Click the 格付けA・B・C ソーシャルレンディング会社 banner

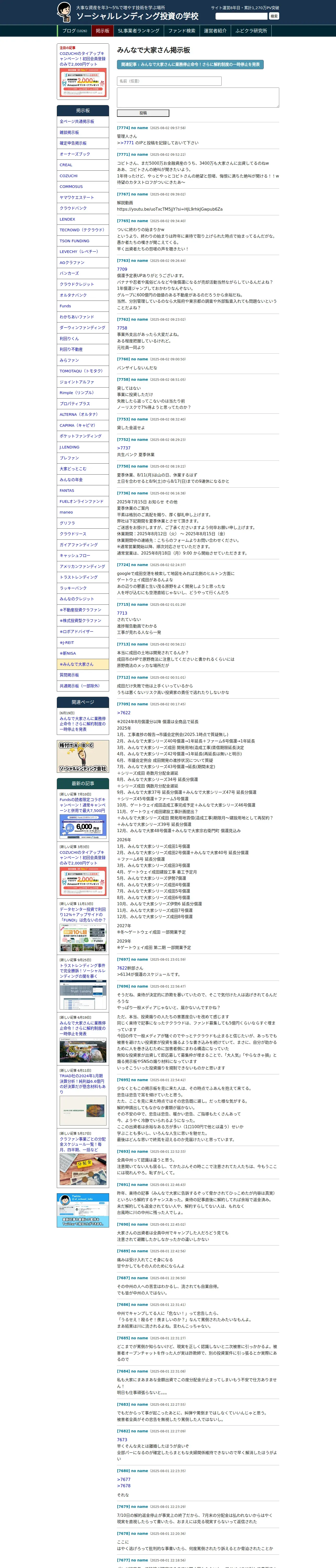tap(83, 757)
